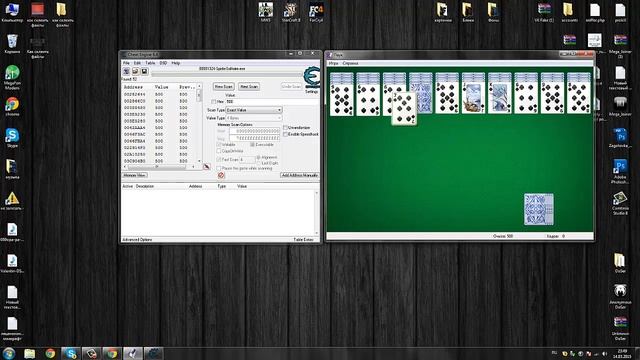Image resolution: width=640 pixels, height=360 pixels.
Task: Open the Chrome desktop shortcut
Action: tap(12, 107)
